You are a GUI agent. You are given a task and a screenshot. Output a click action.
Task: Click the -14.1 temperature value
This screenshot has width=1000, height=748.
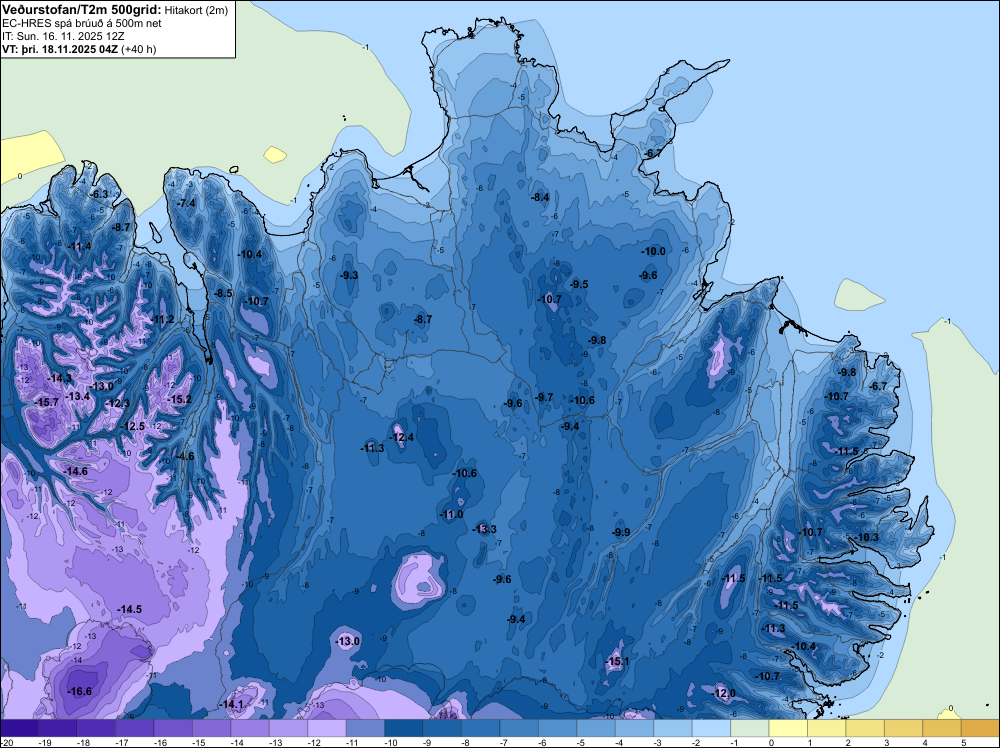pos(232,704)
